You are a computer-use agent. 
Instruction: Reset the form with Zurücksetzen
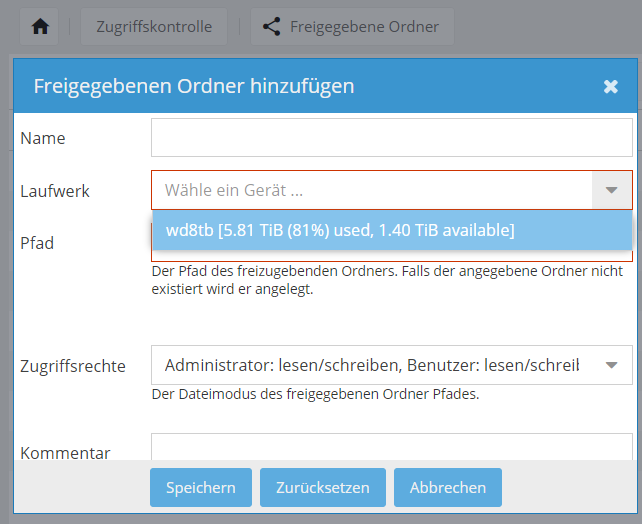click(323, 488)
